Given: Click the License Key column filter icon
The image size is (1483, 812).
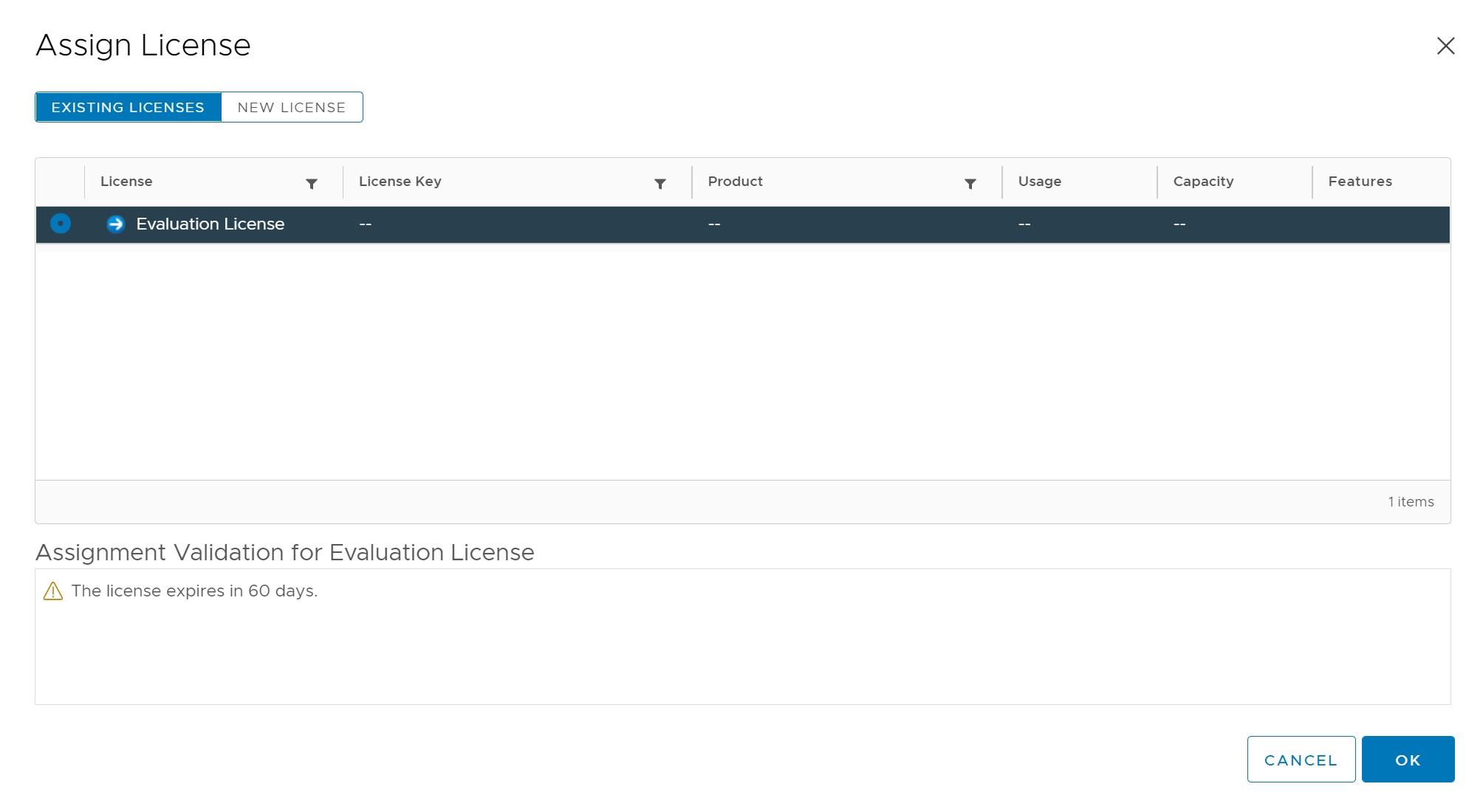Looking at the screenshot, I should point(660,184).
